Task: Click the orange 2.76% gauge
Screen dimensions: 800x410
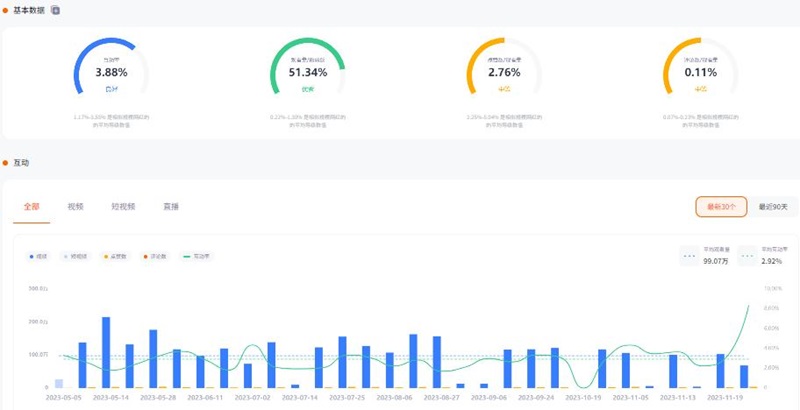Action: [504, 72]
